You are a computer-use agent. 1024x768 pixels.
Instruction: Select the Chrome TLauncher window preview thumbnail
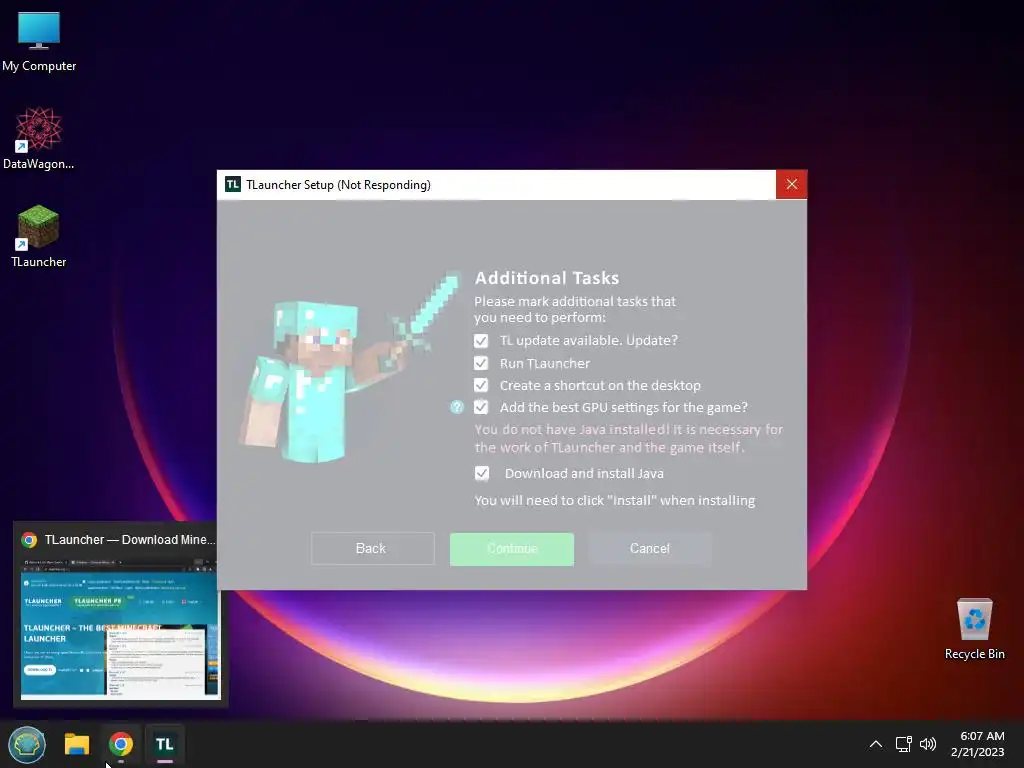click(121, 628)
